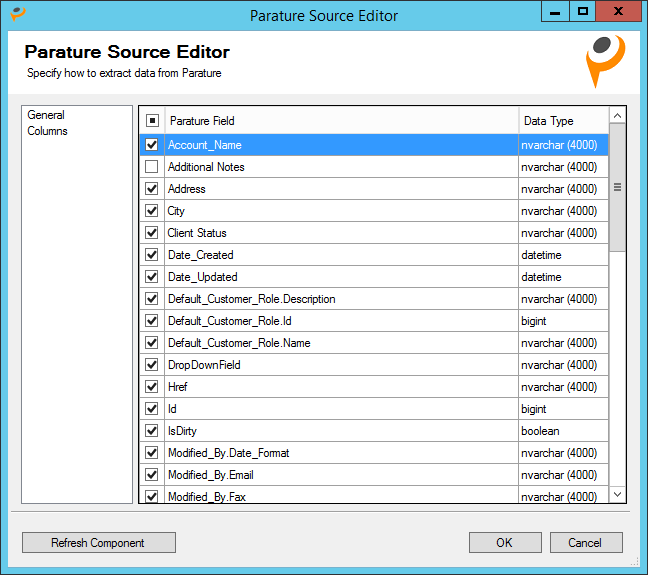Uncheck the Modified_By.Date_Format checkbox
Screen dimensions: 648x575
click(152, 453)
